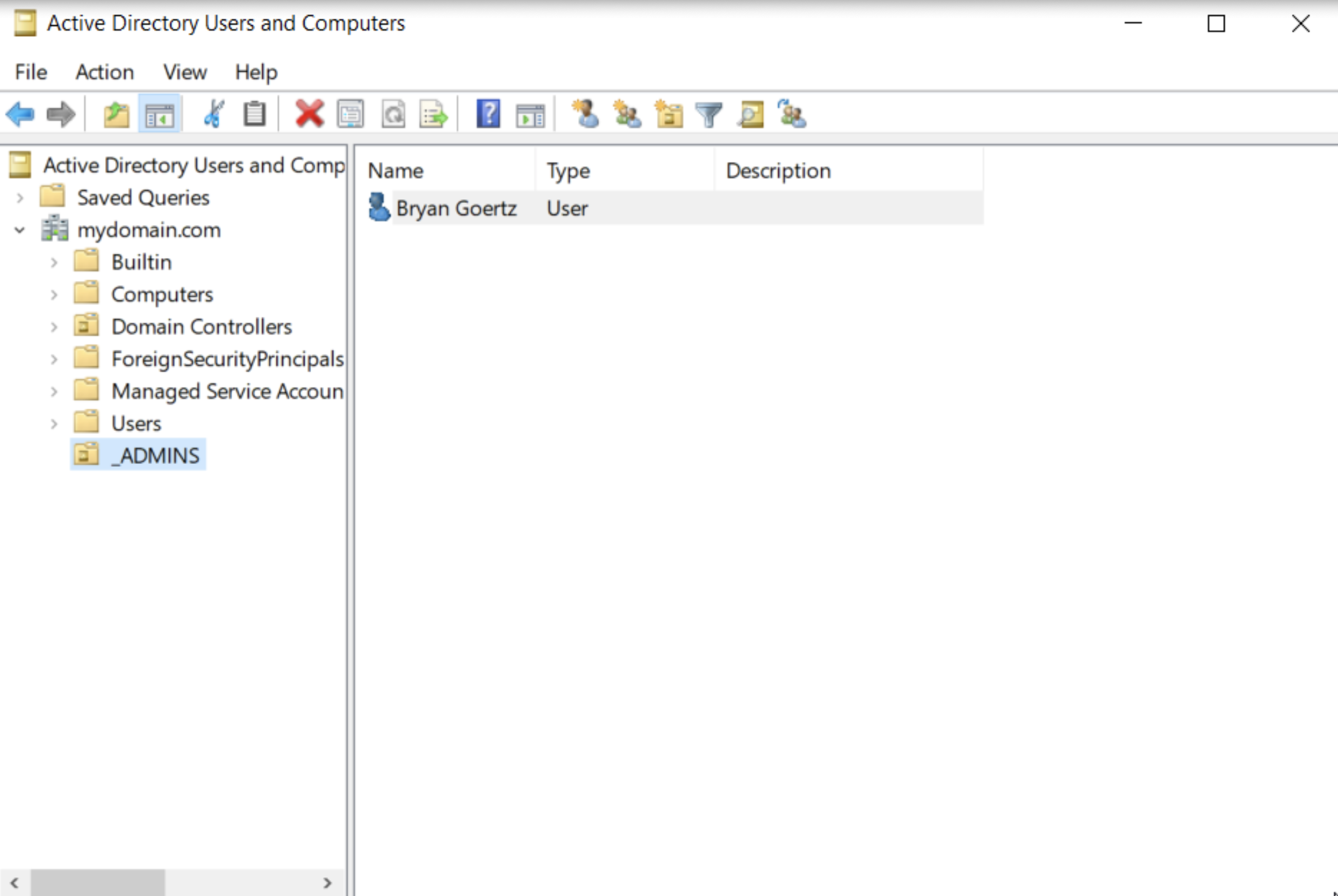Click the tree pane horizontal scrollbar thumb

pos(98,882)
